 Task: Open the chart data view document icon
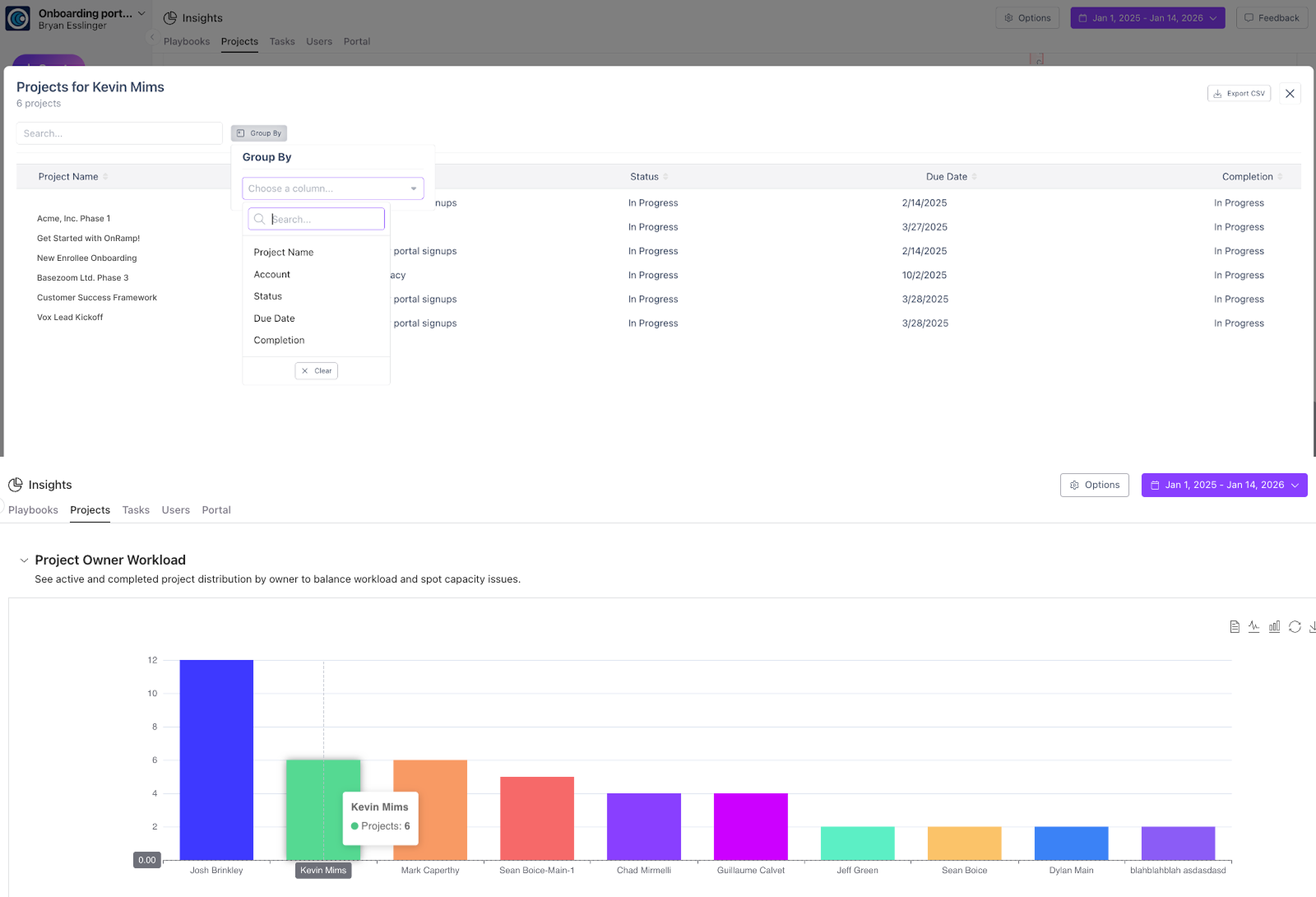pyautogui.click(x=1235, y=627)
